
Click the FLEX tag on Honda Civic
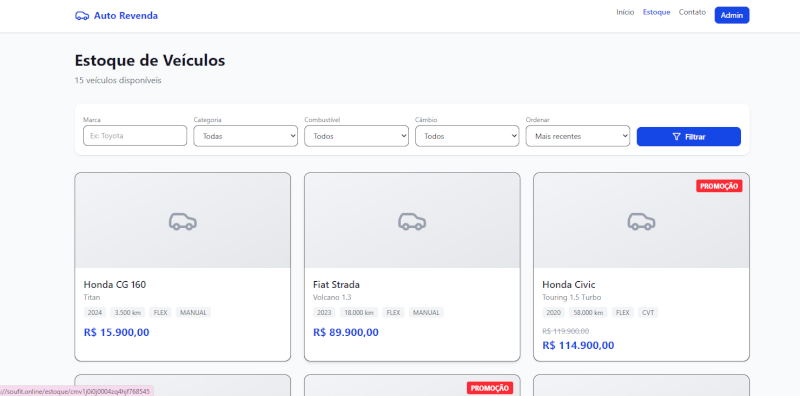click(622, 312)
